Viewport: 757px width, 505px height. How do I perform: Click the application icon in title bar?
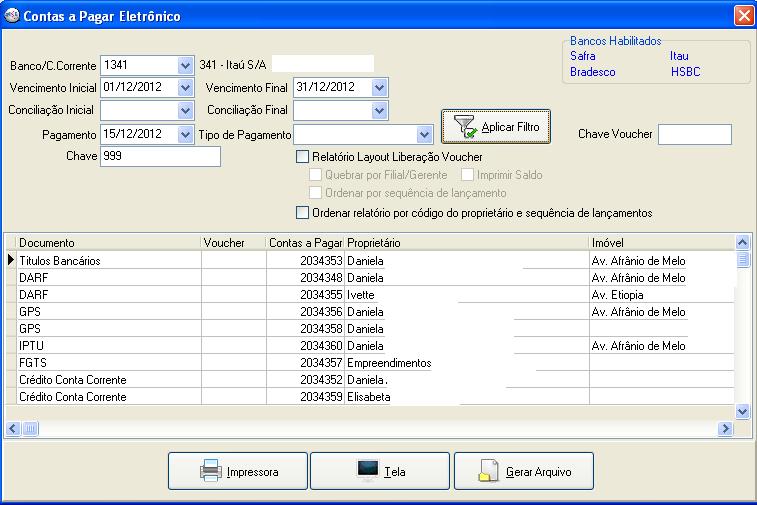click(x=12, y=15)
